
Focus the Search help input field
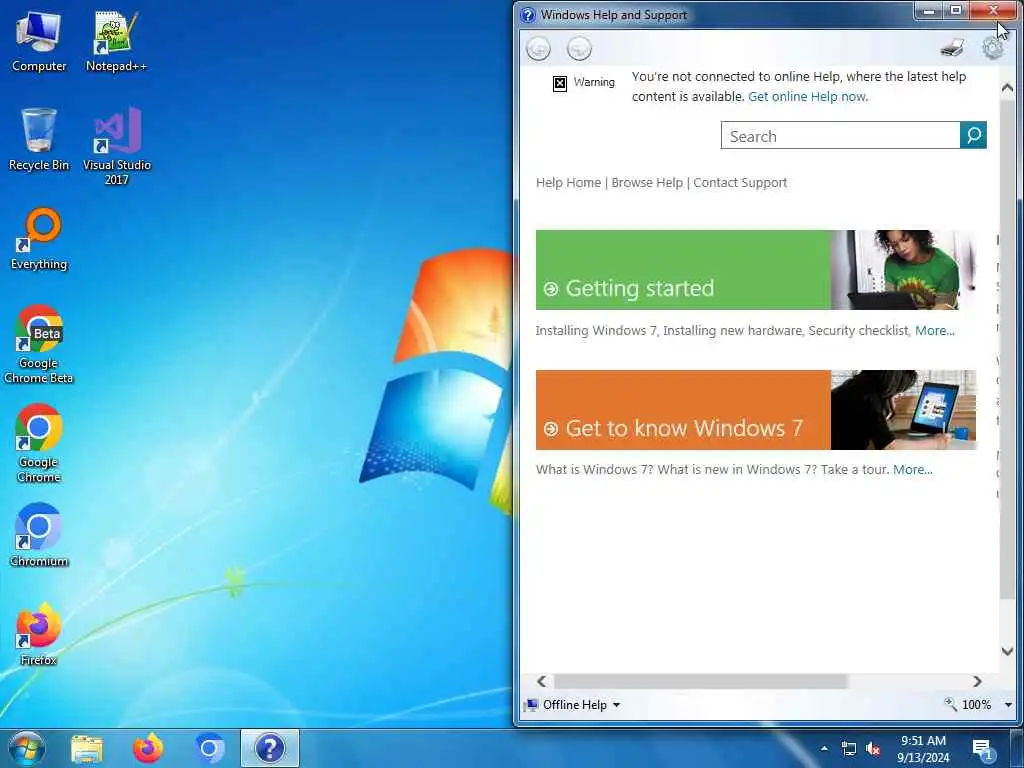click(840, 135)
